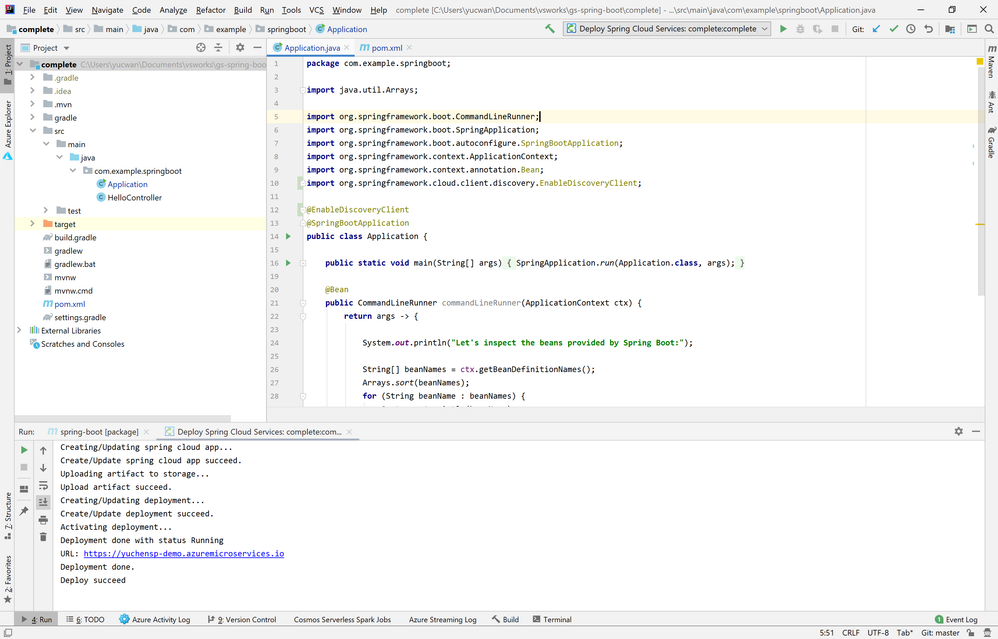Viewport: 998px width, 639px height.
Task: Expand the target folder
Action: pyautogui.click(x=32, y=223)
